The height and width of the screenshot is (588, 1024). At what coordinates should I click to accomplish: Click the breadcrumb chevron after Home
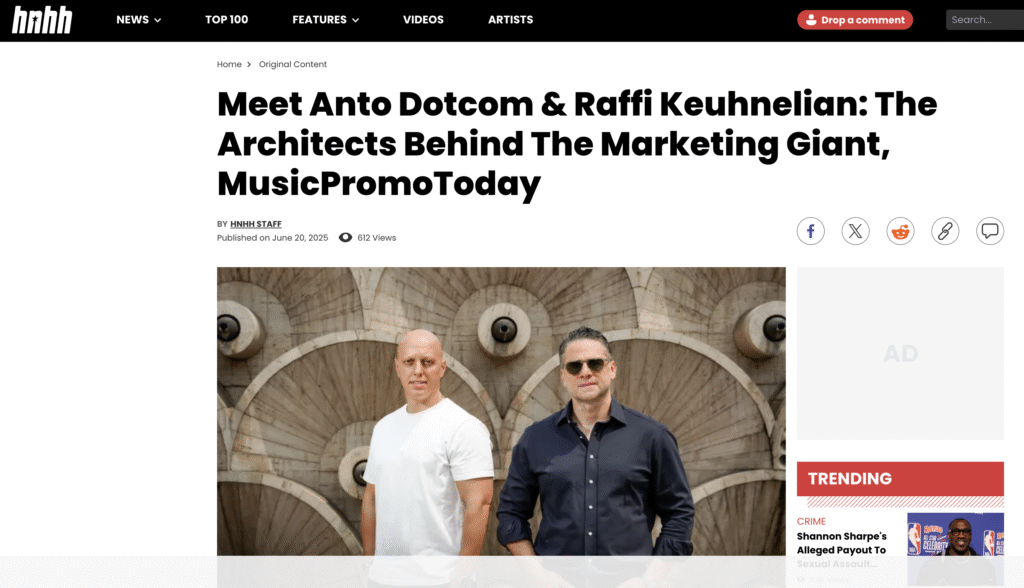click(x=249, y=65)
